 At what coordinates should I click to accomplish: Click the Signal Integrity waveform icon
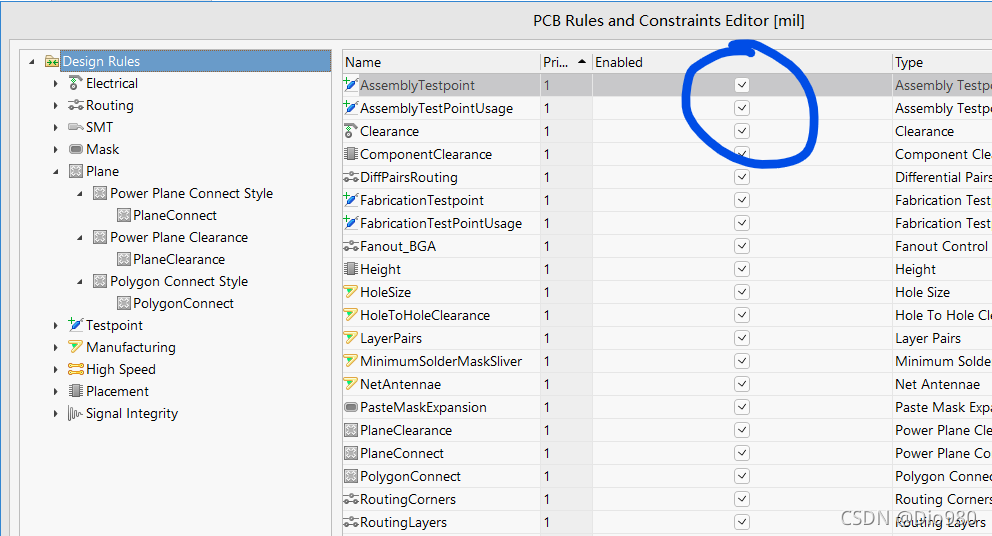pyautogui.click(x=76, y=414)
